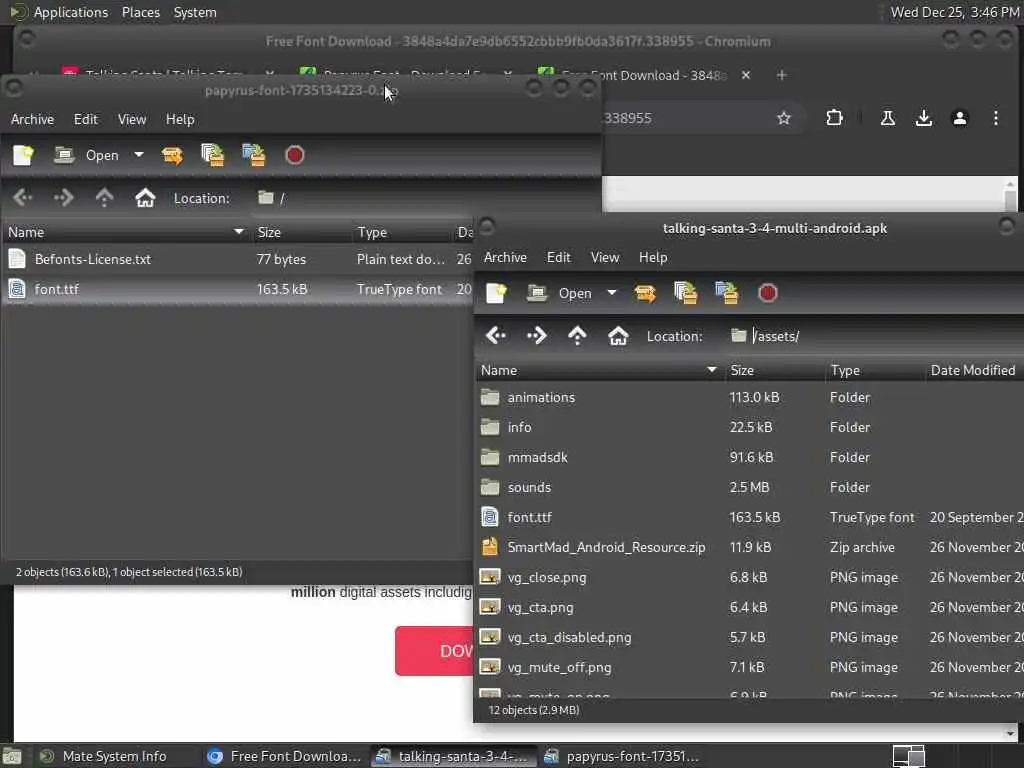Open Chromium profile icon
Image resolution: width=1024 pixels, height=768 pixels.
960,118
